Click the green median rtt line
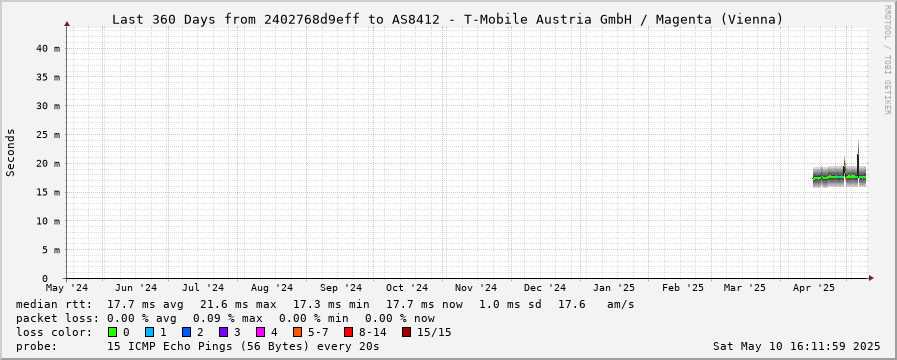This screenshot has height=360, width=897. point(839,177)
